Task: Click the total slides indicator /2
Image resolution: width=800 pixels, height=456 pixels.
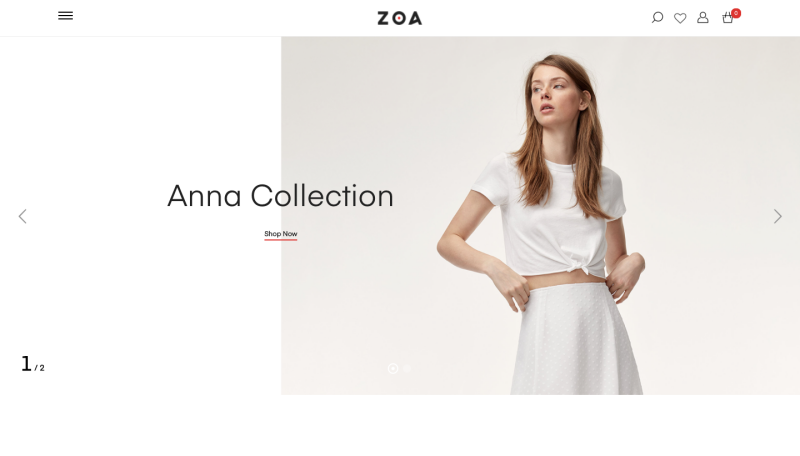Action: click(40, 368)
